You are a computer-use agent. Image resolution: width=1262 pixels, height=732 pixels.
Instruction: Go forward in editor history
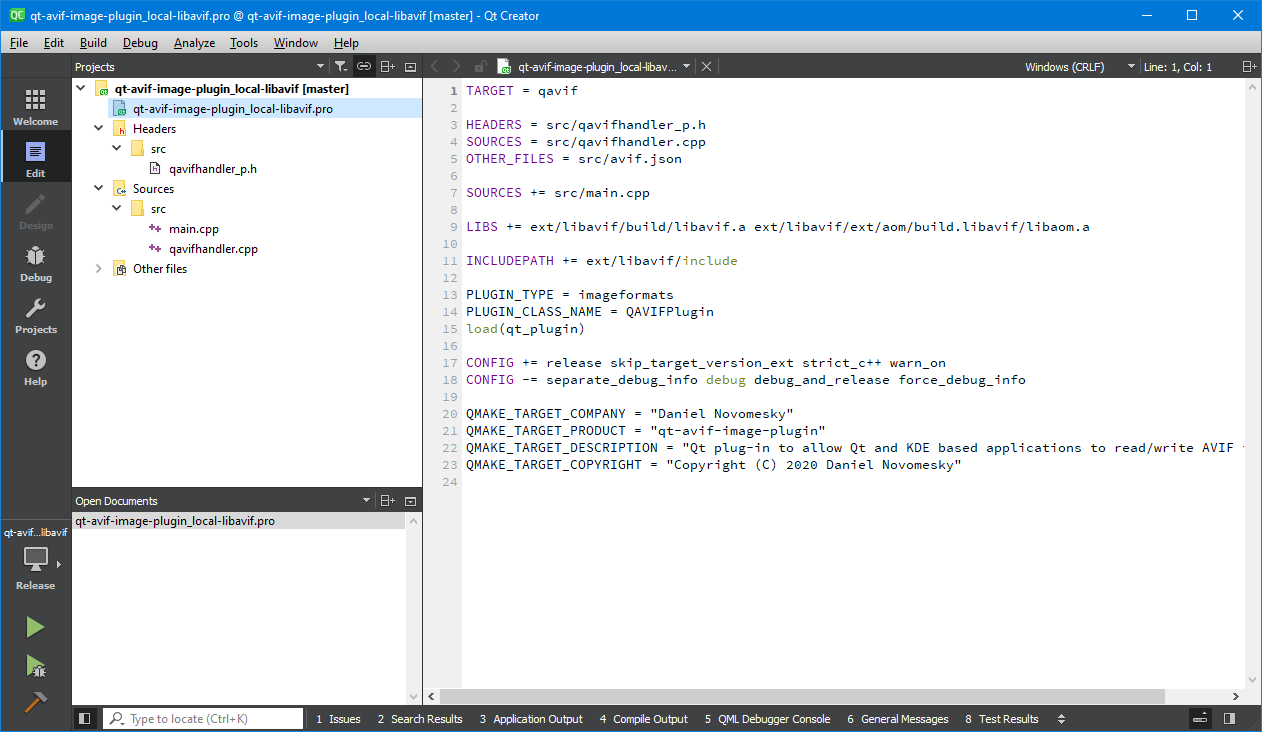click(457, 66)
